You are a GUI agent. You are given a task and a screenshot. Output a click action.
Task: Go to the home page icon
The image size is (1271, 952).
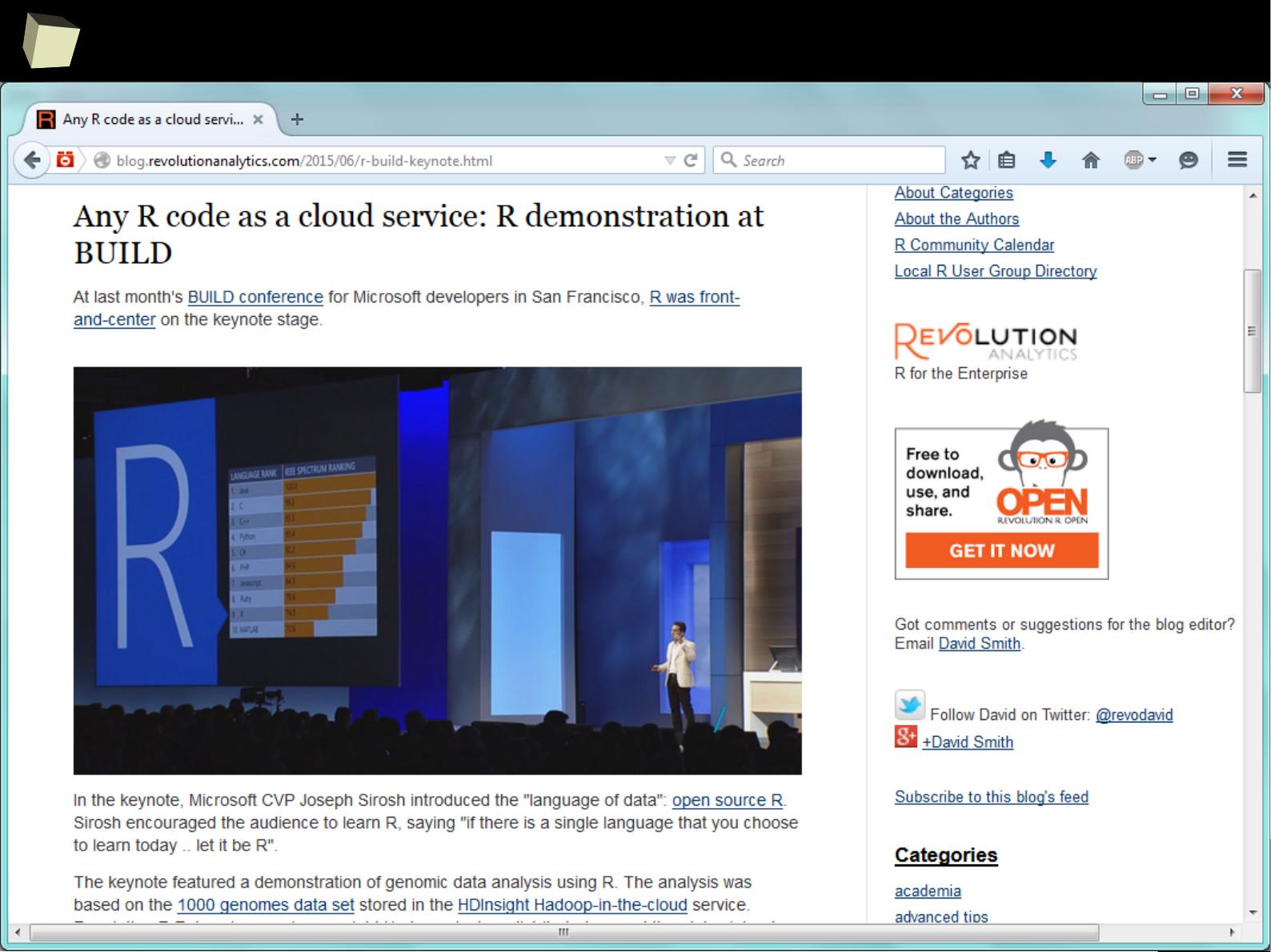tap(1090, 161)
